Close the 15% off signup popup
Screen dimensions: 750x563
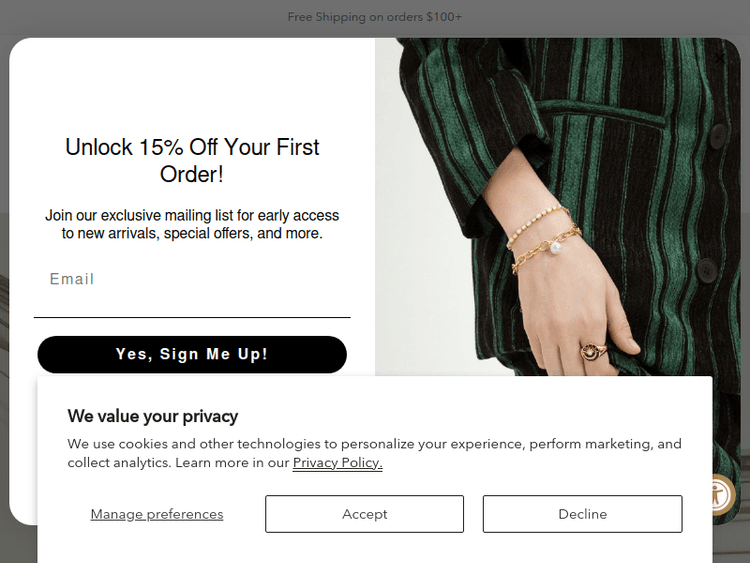(720, 58)
